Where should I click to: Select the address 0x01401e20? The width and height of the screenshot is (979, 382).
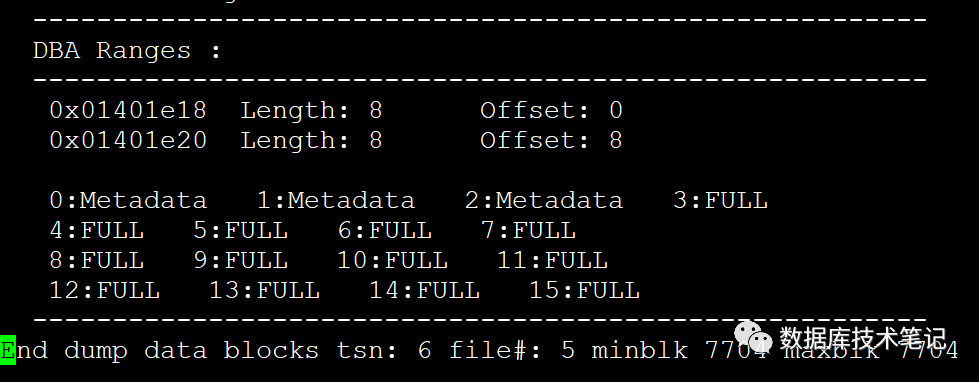(128, 140)
